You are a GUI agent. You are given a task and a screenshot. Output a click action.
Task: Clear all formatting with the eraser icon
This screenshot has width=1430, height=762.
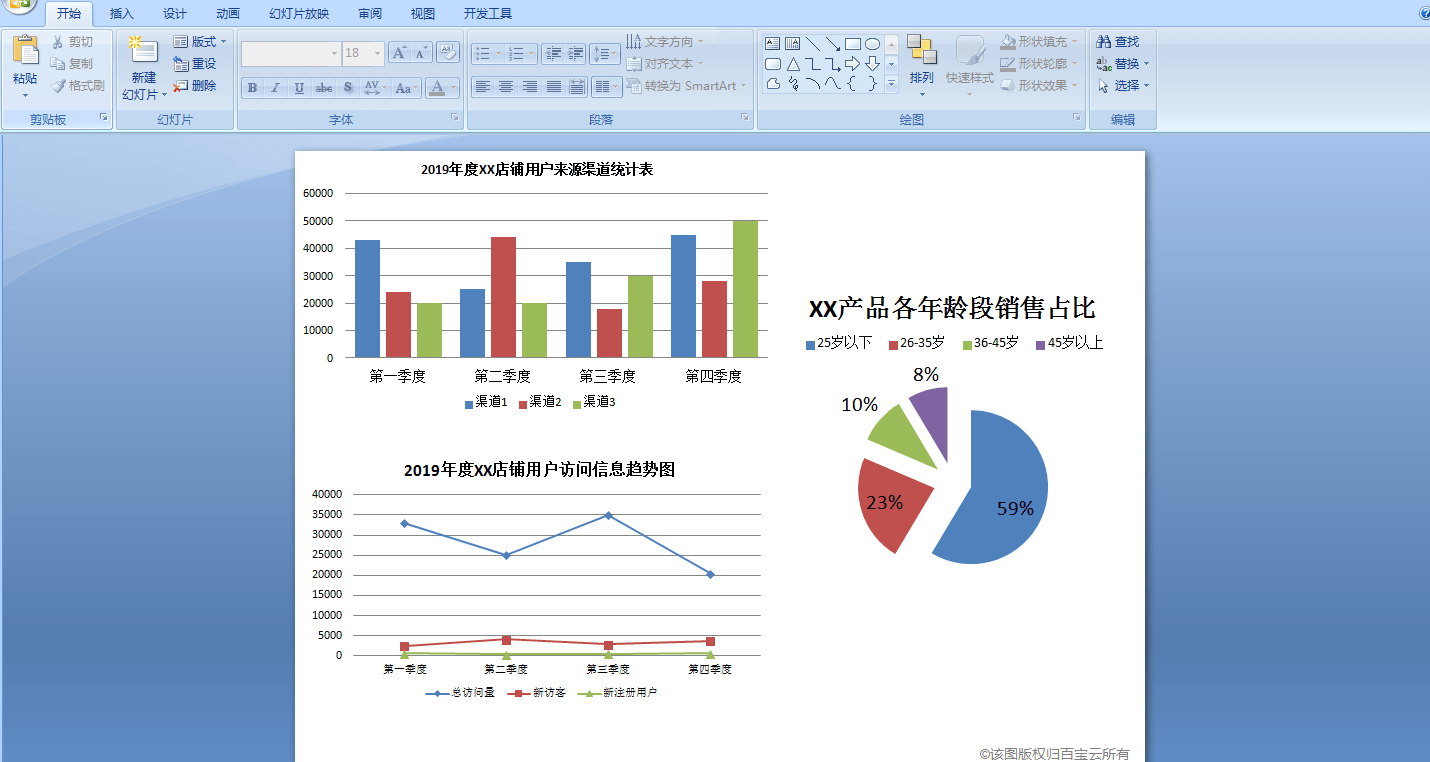point(448,52)
